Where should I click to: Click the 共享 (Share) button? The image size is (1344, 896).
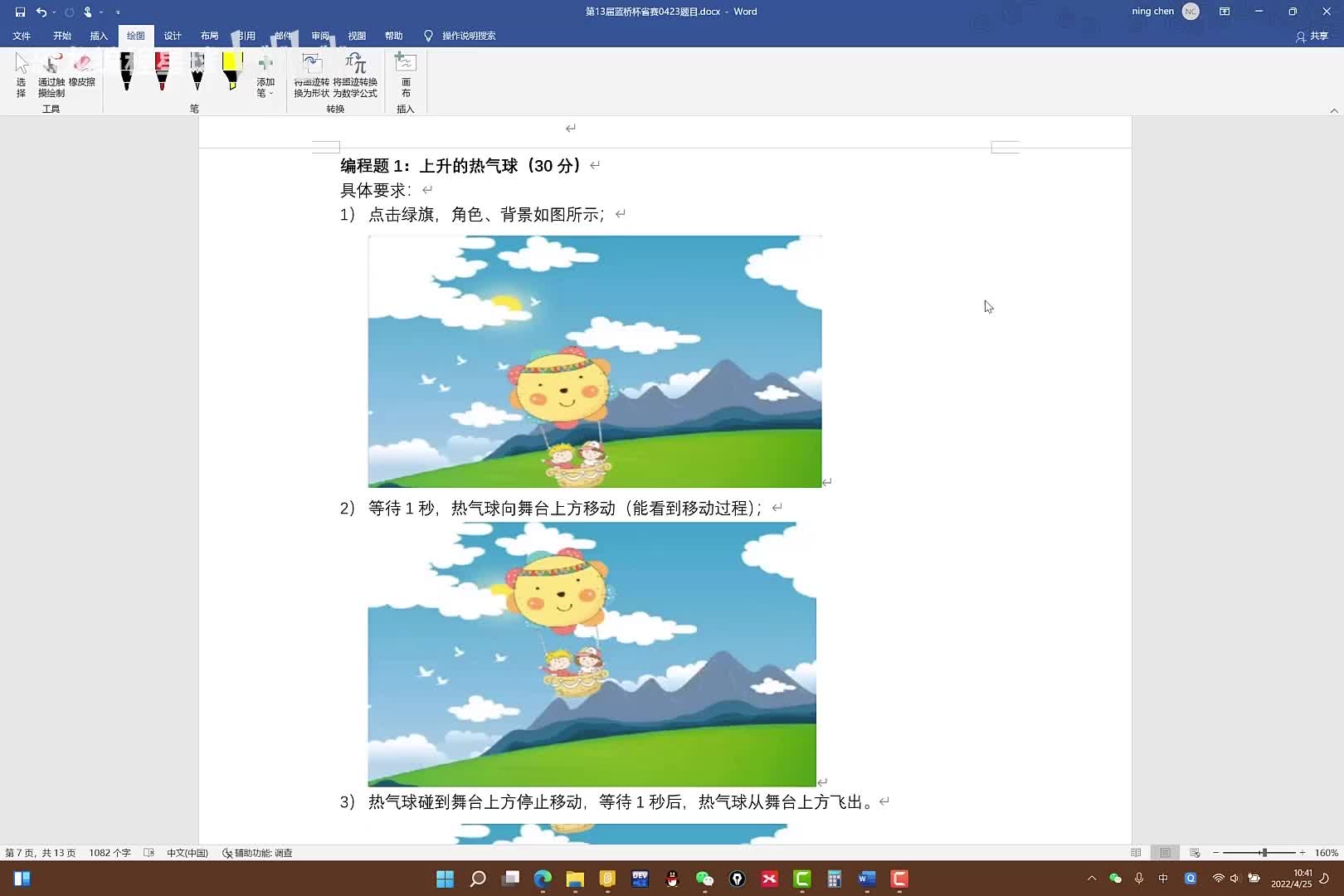(x=1312, y=36)
